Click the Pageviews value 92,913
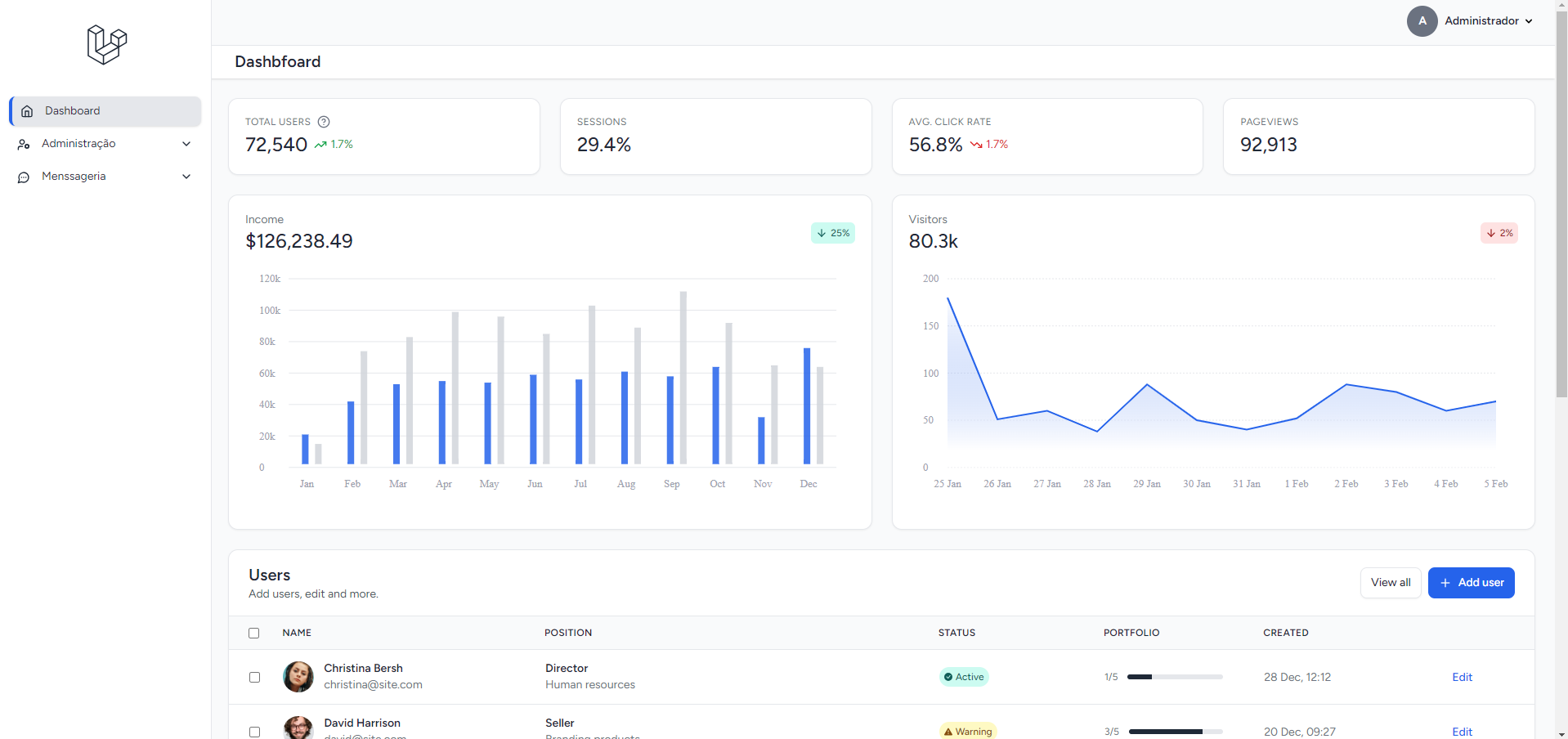The width and height of the screenshot is (1568, 739). click(x=1269, y=145)
